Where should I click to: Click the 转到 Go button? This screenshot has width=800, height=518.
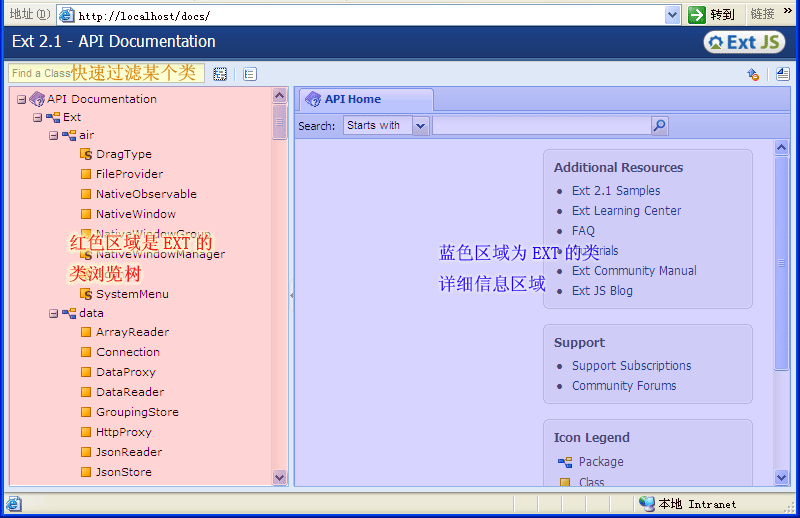click(713, 15)
